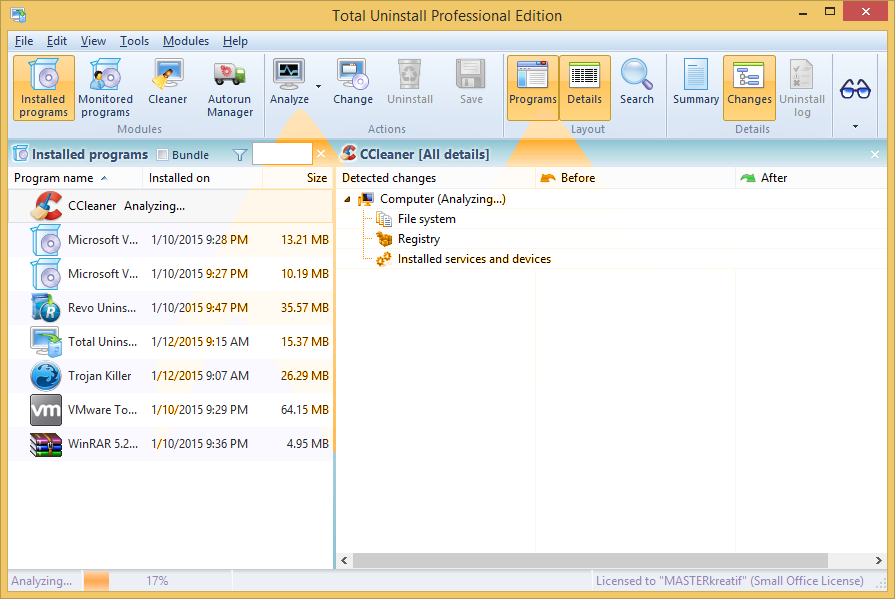Sort by the Installed on column
895x599 pixels.
(203, 178)
